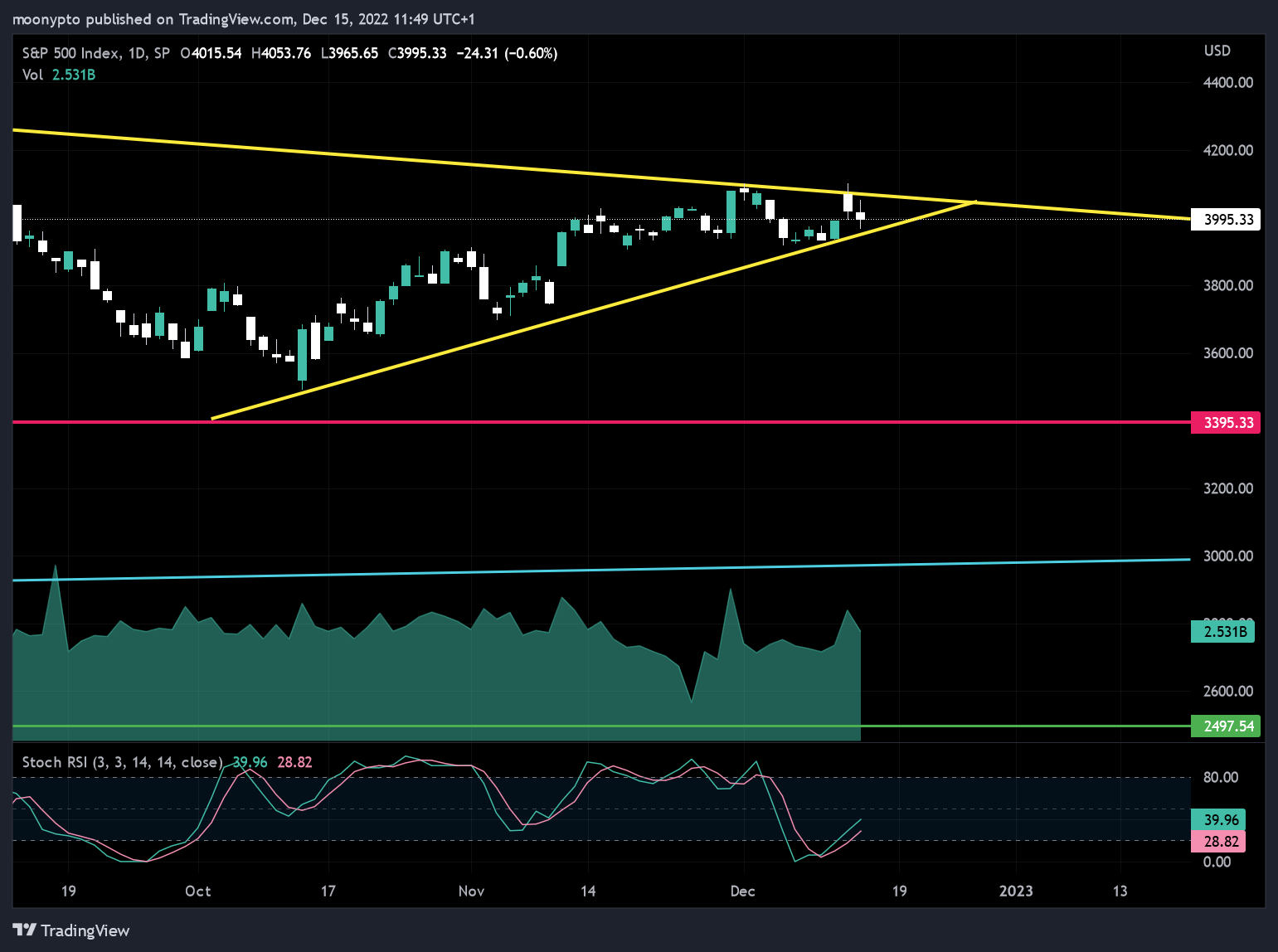The height and width of the screenshot is (952, 1278).
Task: Click the high value H4053.76
Action: (x=281, y=53)
